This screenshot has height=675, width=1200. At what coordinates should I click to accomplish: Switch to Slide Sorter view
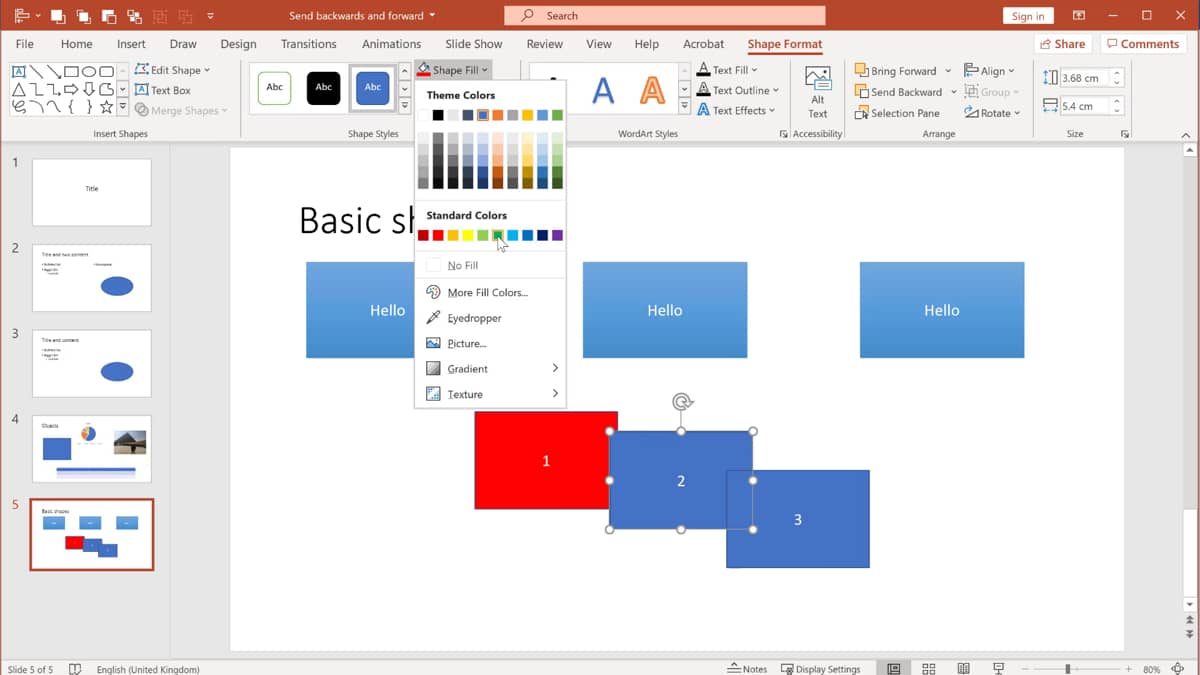tap(929, 669)
